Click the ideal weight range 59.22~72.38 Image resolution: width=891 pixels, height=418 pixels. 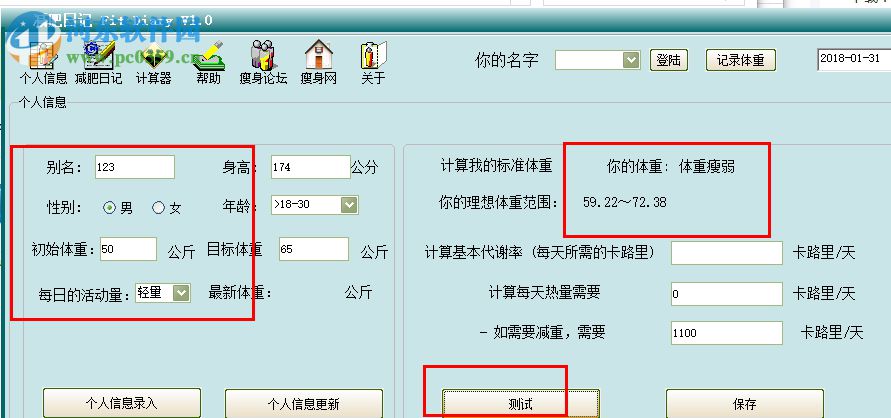click(624, 202)
